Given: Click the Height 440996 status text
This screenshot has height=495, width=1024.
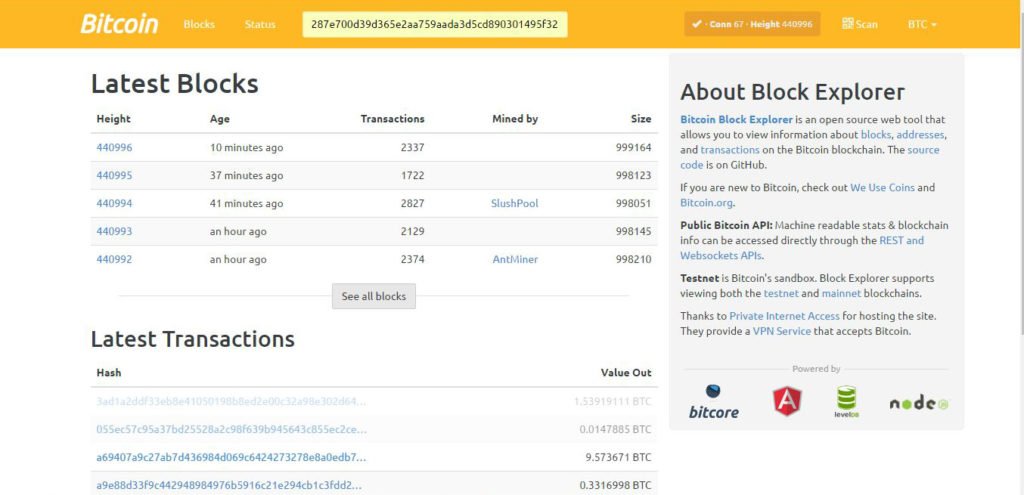Looking at the screenshot, I should pos(781,24).
